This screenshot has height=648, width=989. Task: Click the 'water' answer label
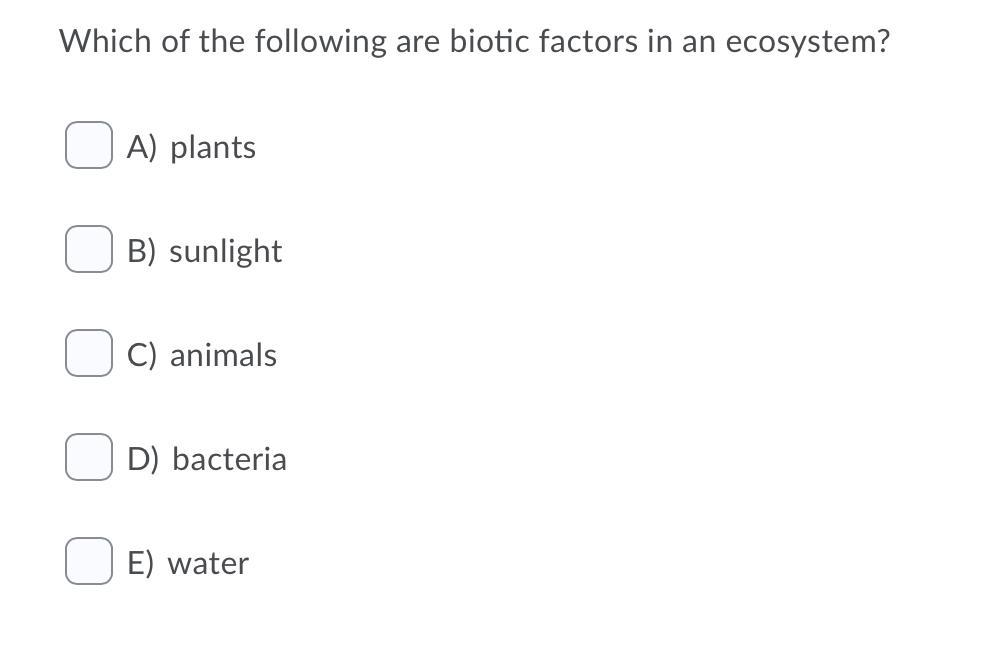click(x=208, y=564)
